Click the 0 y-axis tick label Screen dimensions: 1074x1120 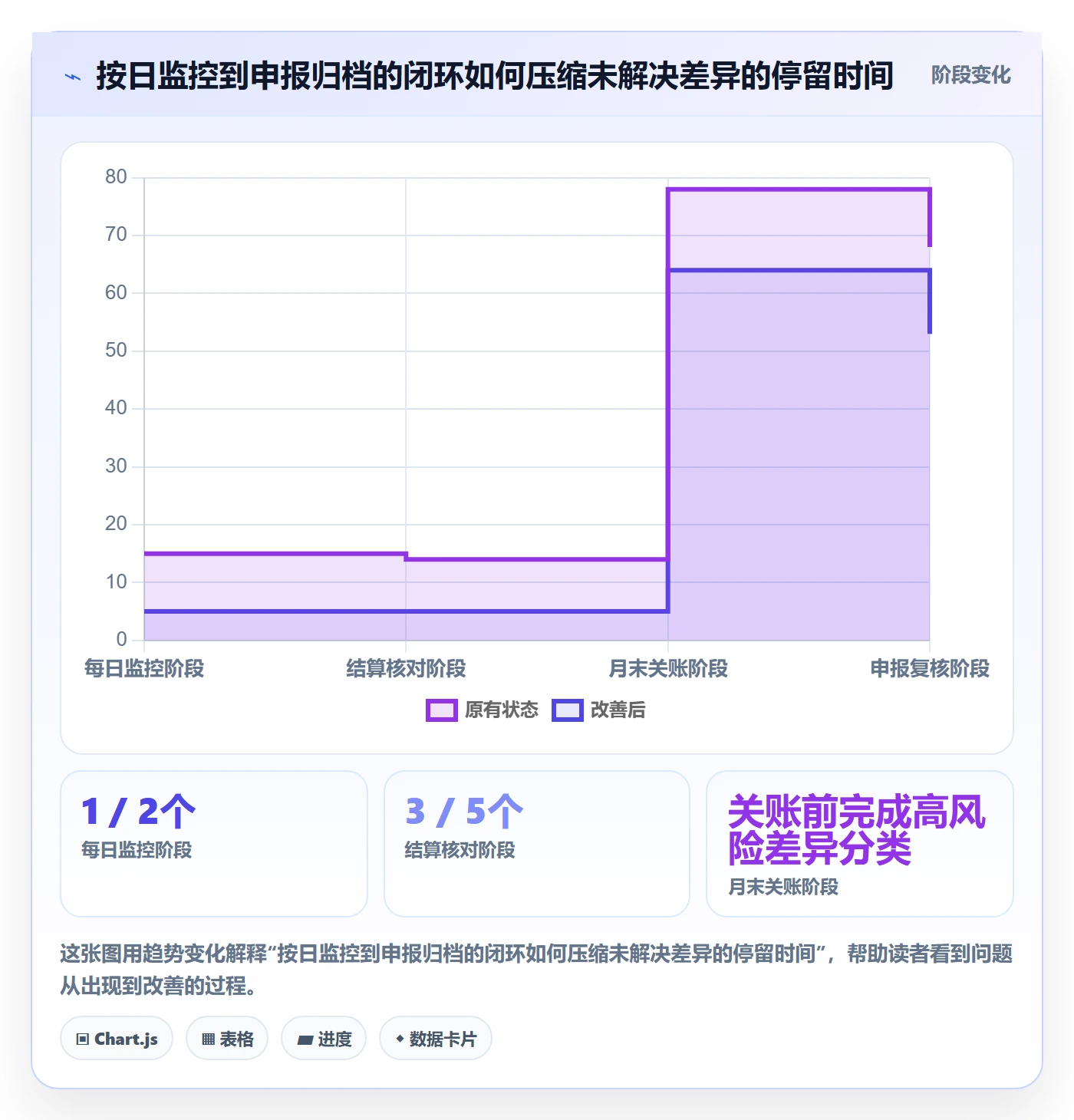point(121,640)
